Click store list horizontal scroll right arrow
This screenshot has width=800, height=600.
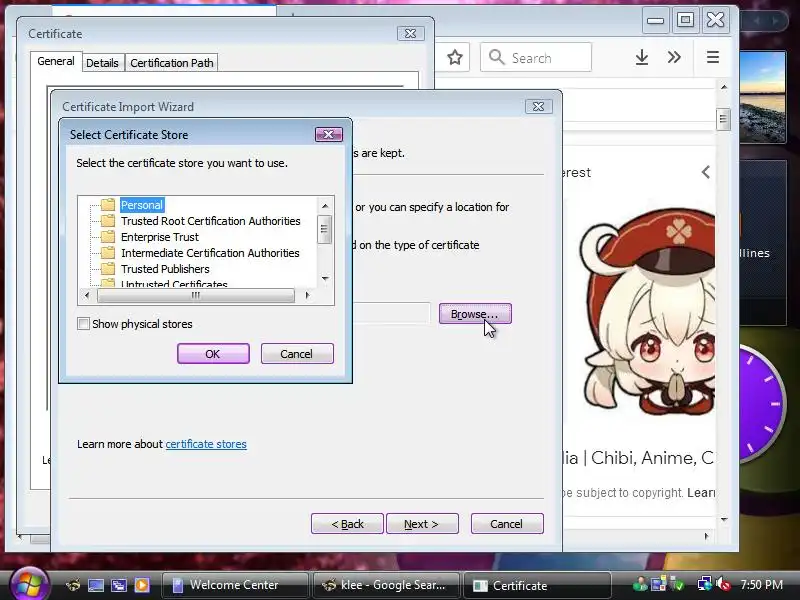point(307,295)
